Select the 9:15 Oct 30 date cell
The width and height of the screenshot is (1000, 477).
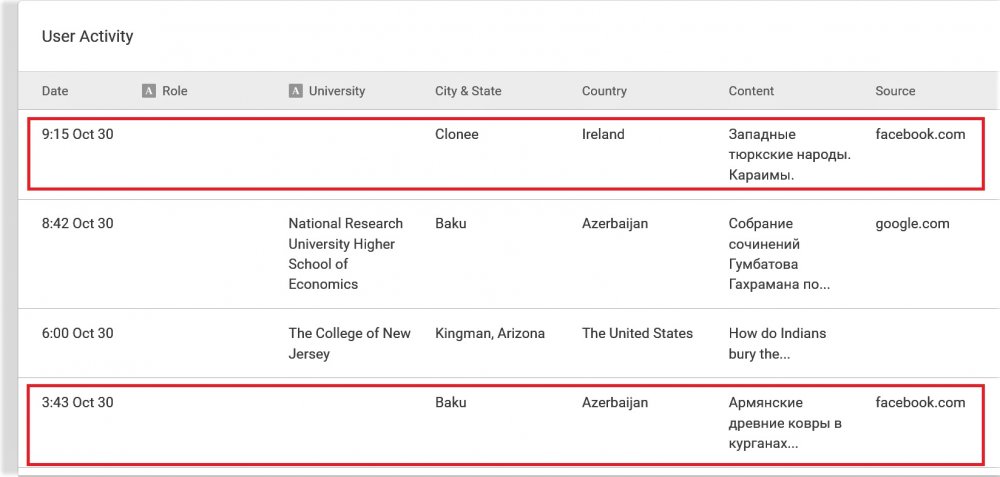(78, 134)
